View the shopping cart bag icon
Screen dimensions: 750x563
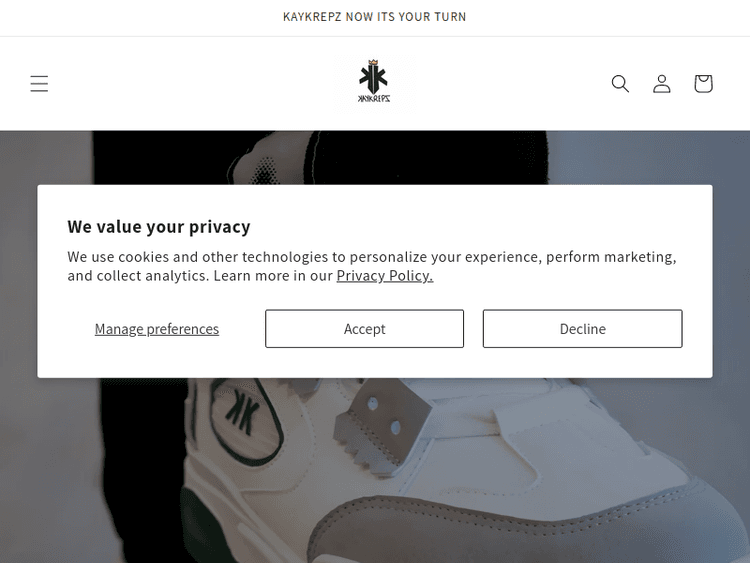703,84
